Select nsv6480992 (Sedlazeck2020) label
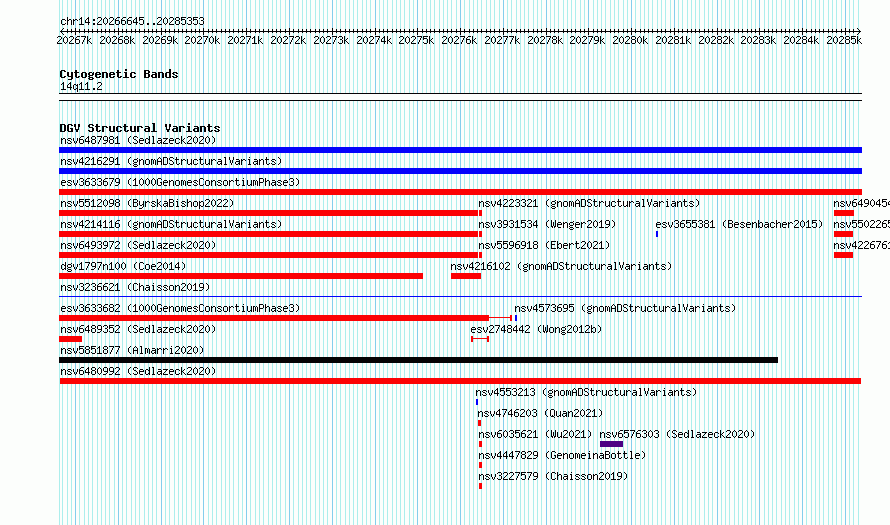 point(138,371)
